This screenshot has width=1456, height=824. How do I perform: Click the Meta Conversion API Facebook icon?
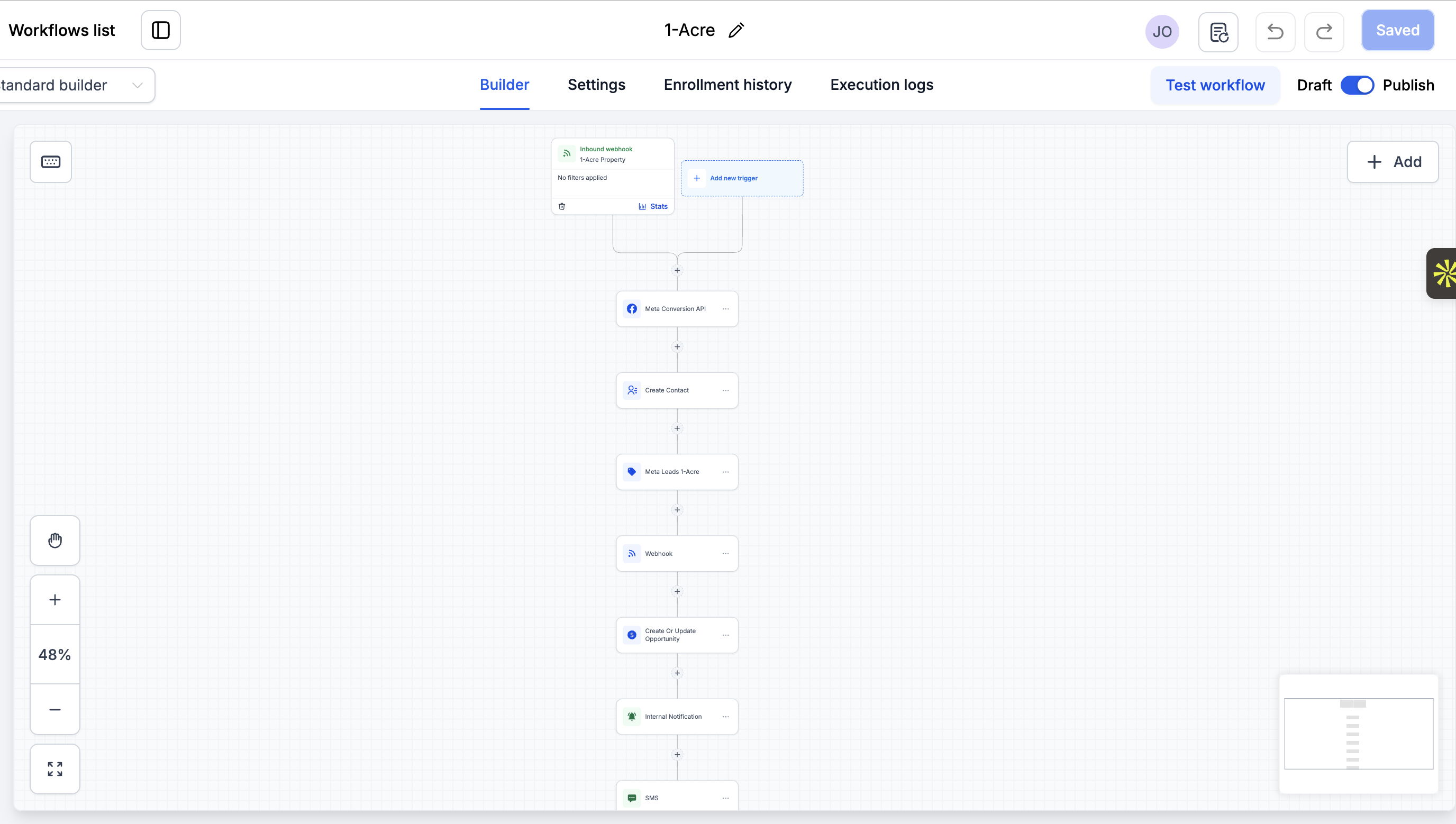point(632,309)
